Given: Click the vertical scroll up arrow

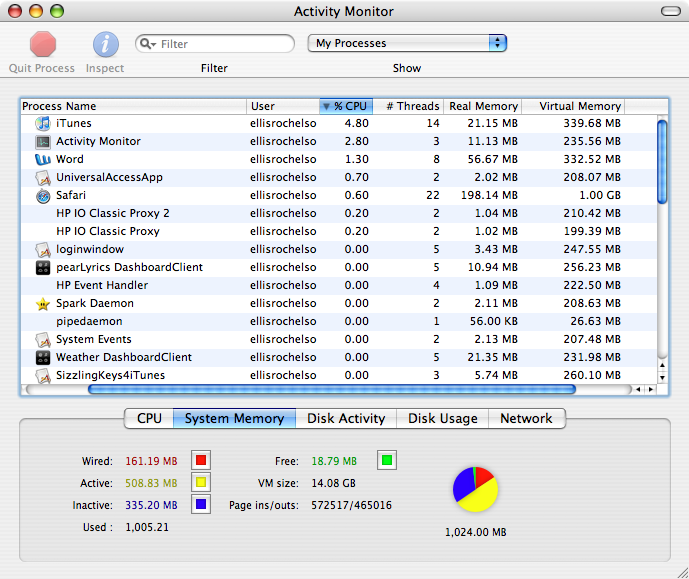Looking at the screenshot, I should coord(662,365).
